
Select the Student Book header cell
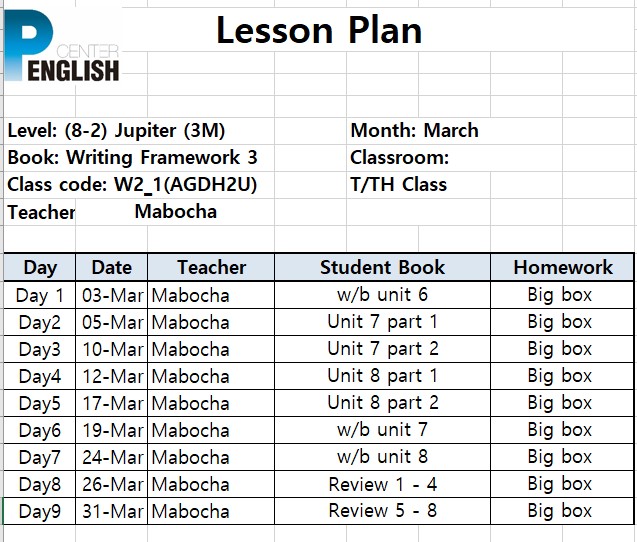point(382,267)
